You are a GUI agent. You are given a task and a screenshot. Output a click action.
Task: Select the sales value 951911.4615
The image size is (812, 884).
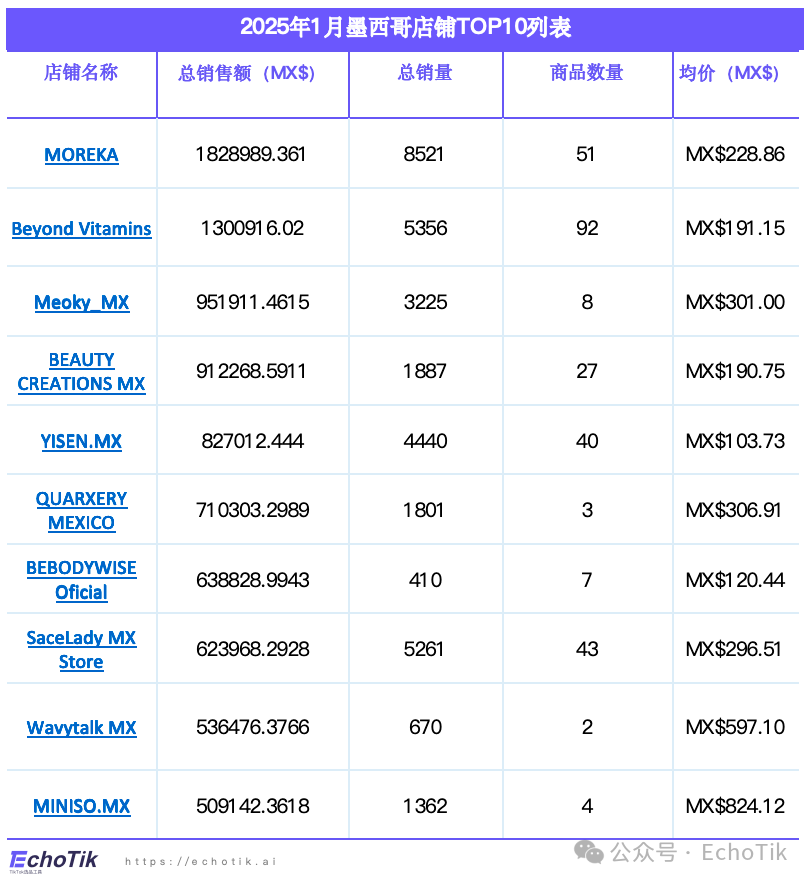click(x=252, y=302)
